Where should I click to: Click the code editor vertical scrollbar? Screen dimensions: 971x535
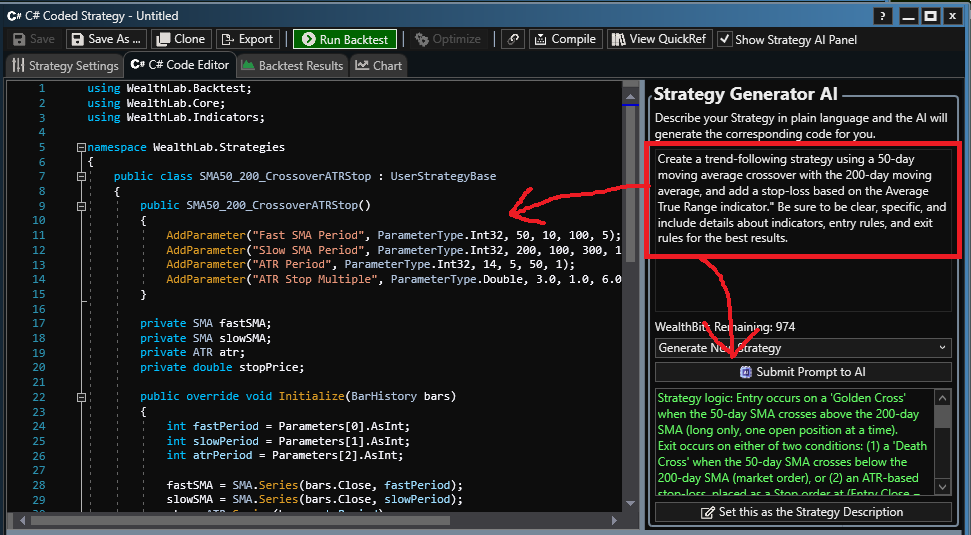tap(630, 183)
